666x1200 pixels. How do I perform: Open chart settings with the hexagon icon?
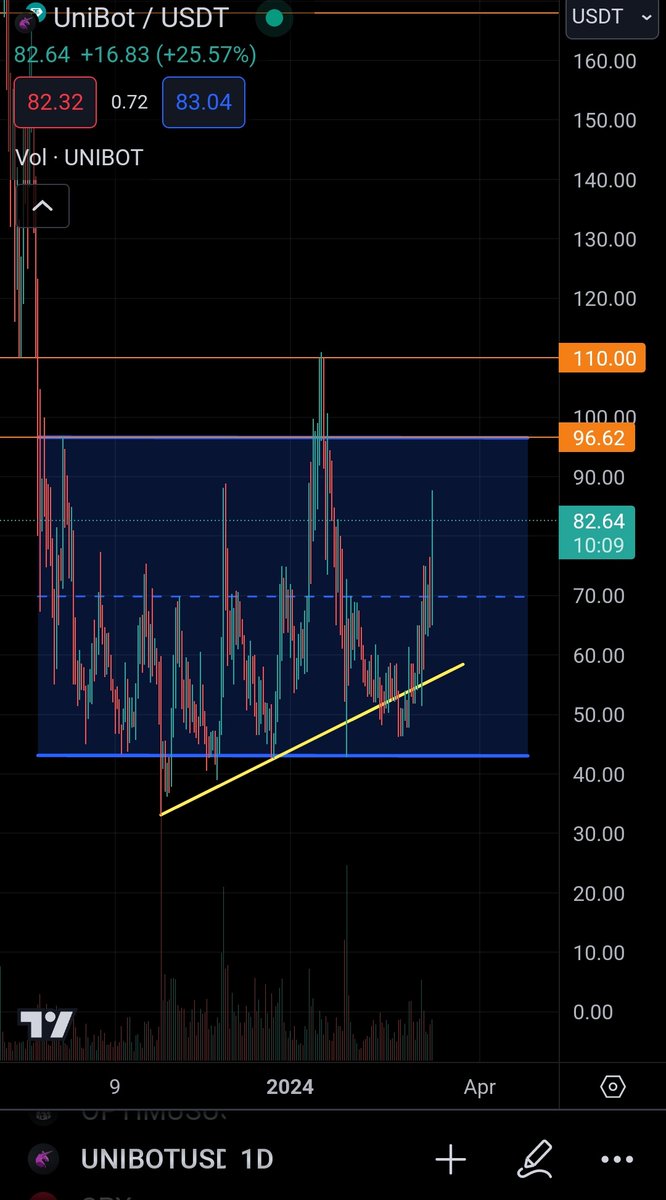tap(612, 1087)
